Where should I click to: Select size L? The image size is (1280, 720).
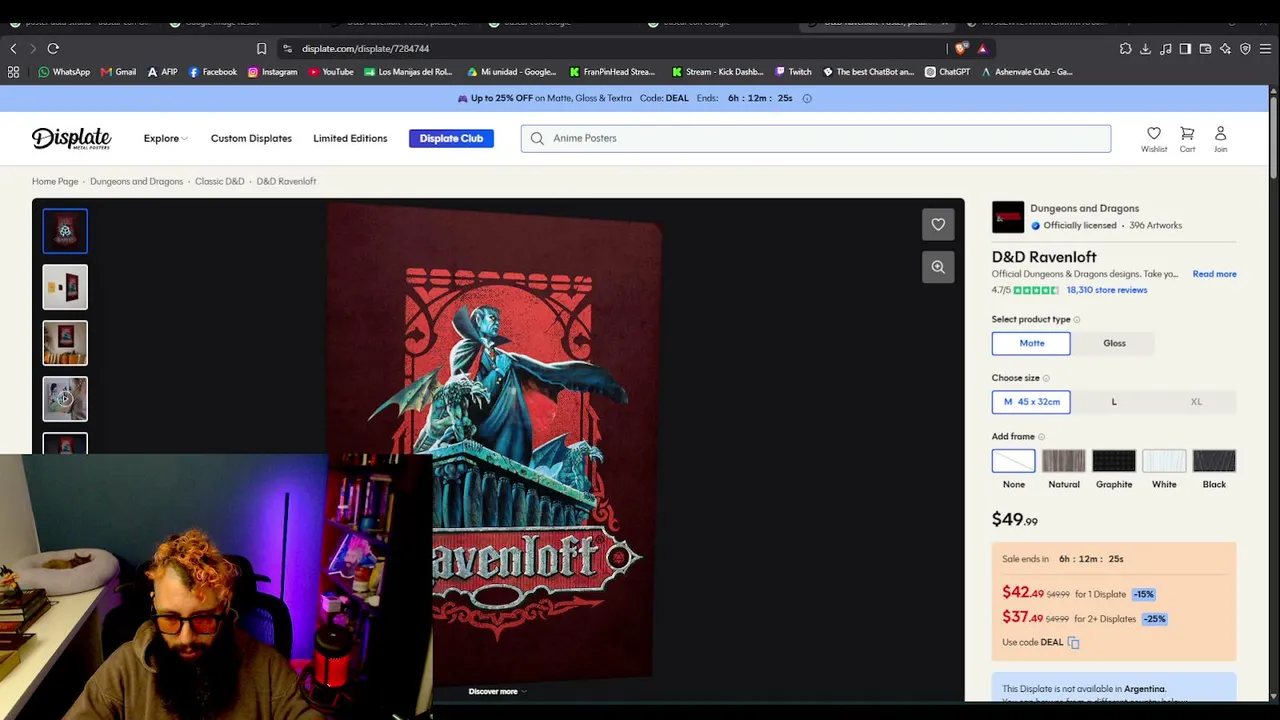click(1114, 402)
